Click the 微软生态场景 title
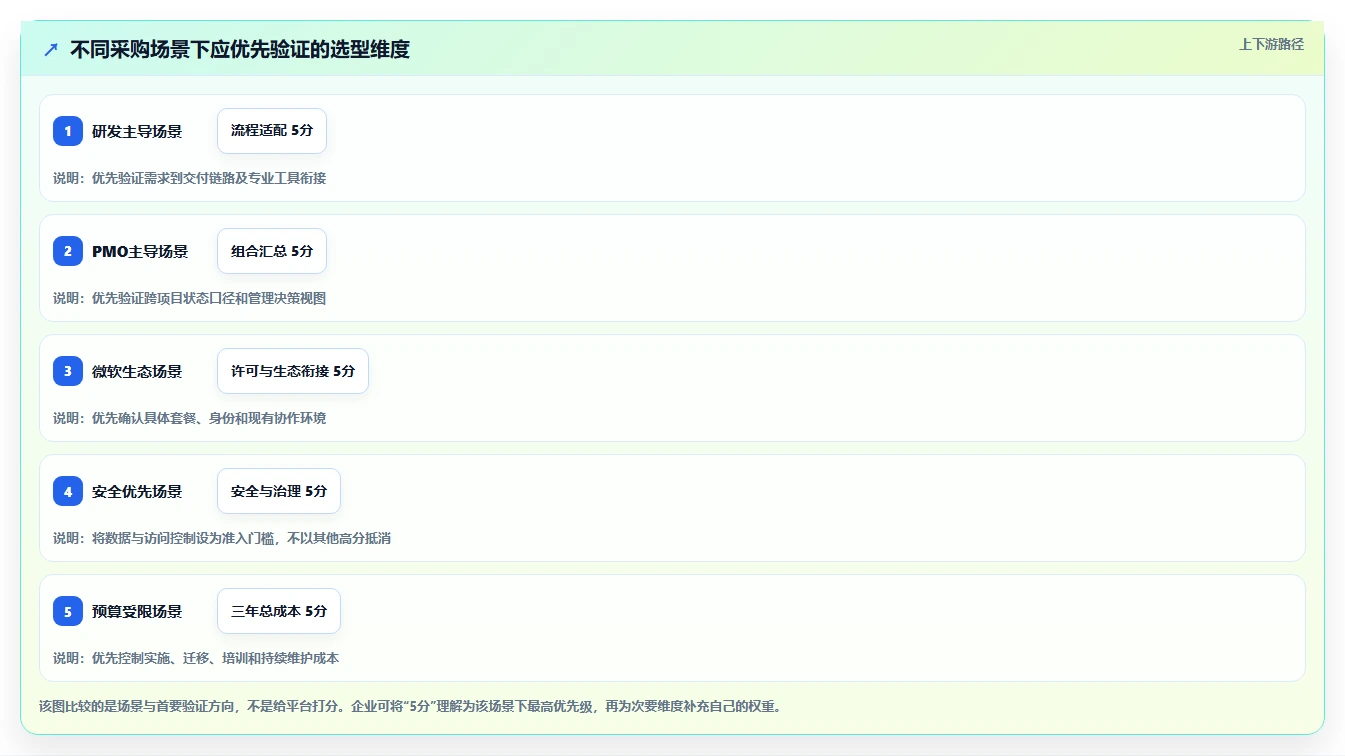The image size is (1345, 756). tap(137, 371)
